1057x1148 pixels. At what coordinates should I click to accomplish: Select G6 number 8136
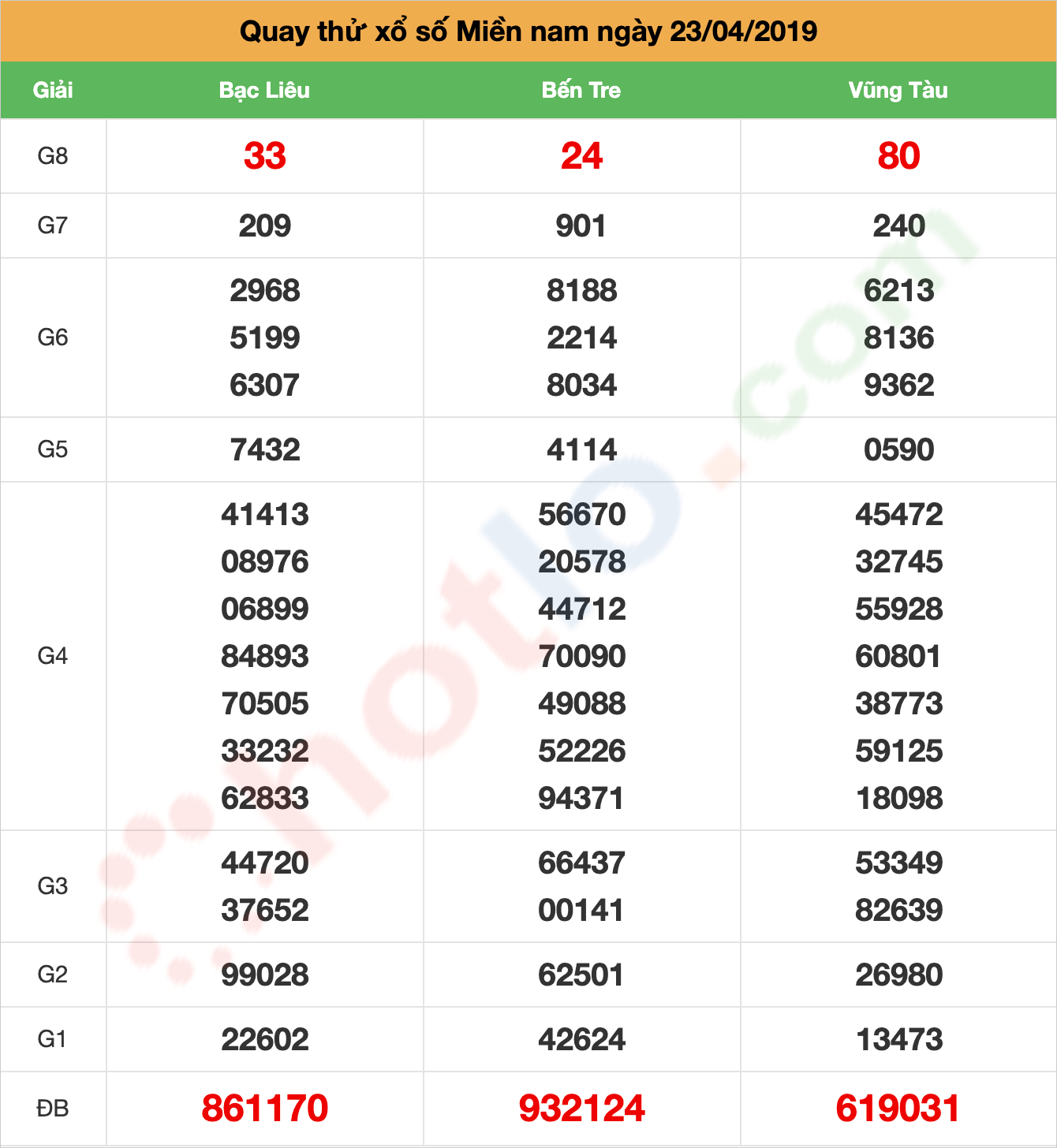pyautogui.click(x=898, y=338)
